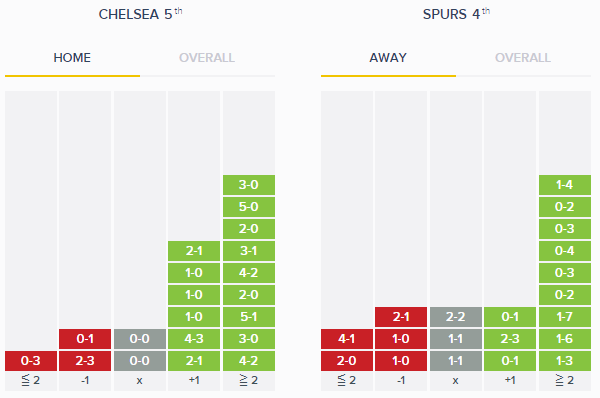This screenshot has height=398, width=600.
Task: Click Chelsea's green 5-1 win block
Action: 249,316
